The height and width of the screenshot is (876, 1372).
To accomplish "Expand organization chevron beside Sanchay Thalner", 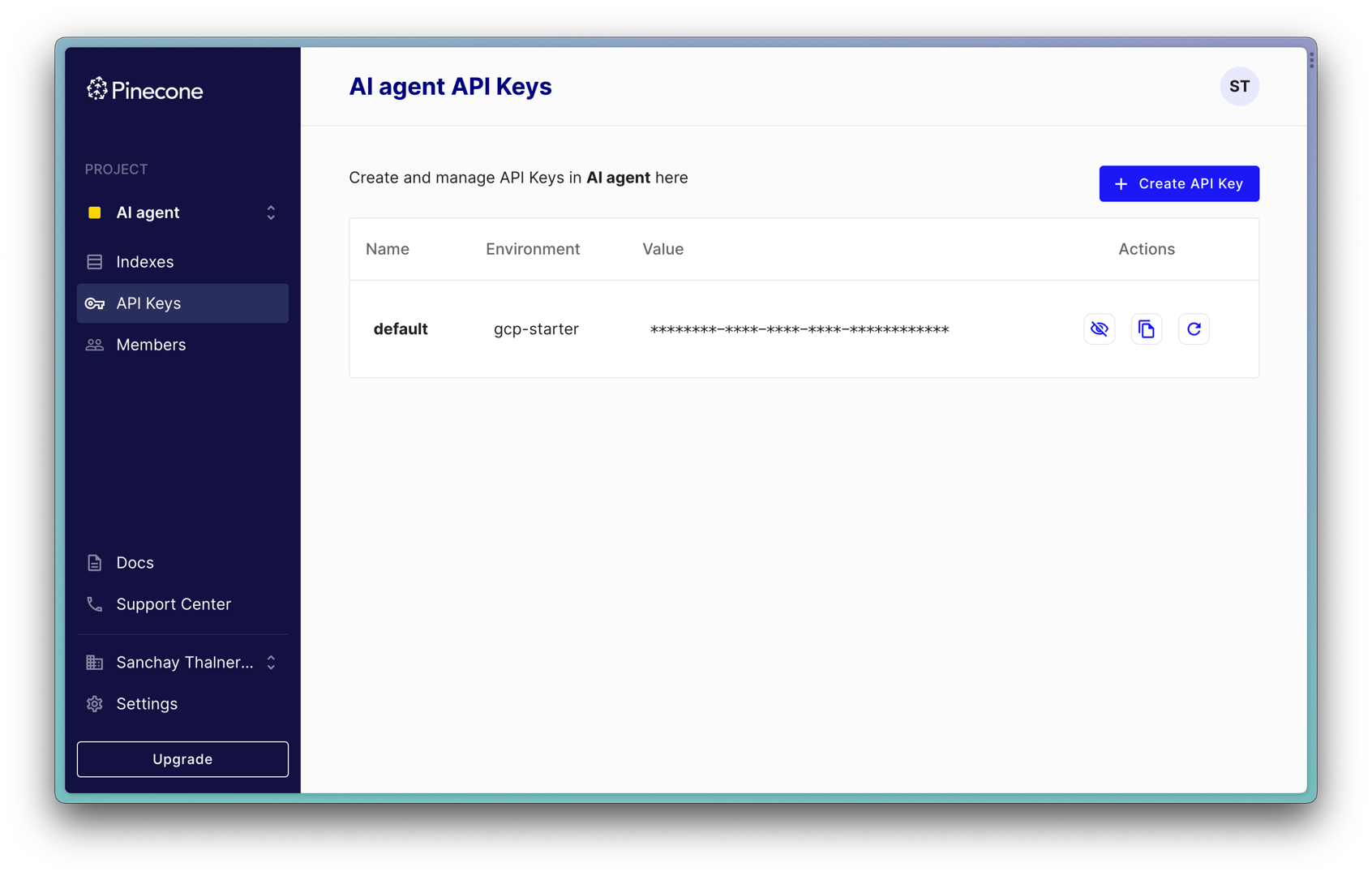I will click(x=271, y=663).
